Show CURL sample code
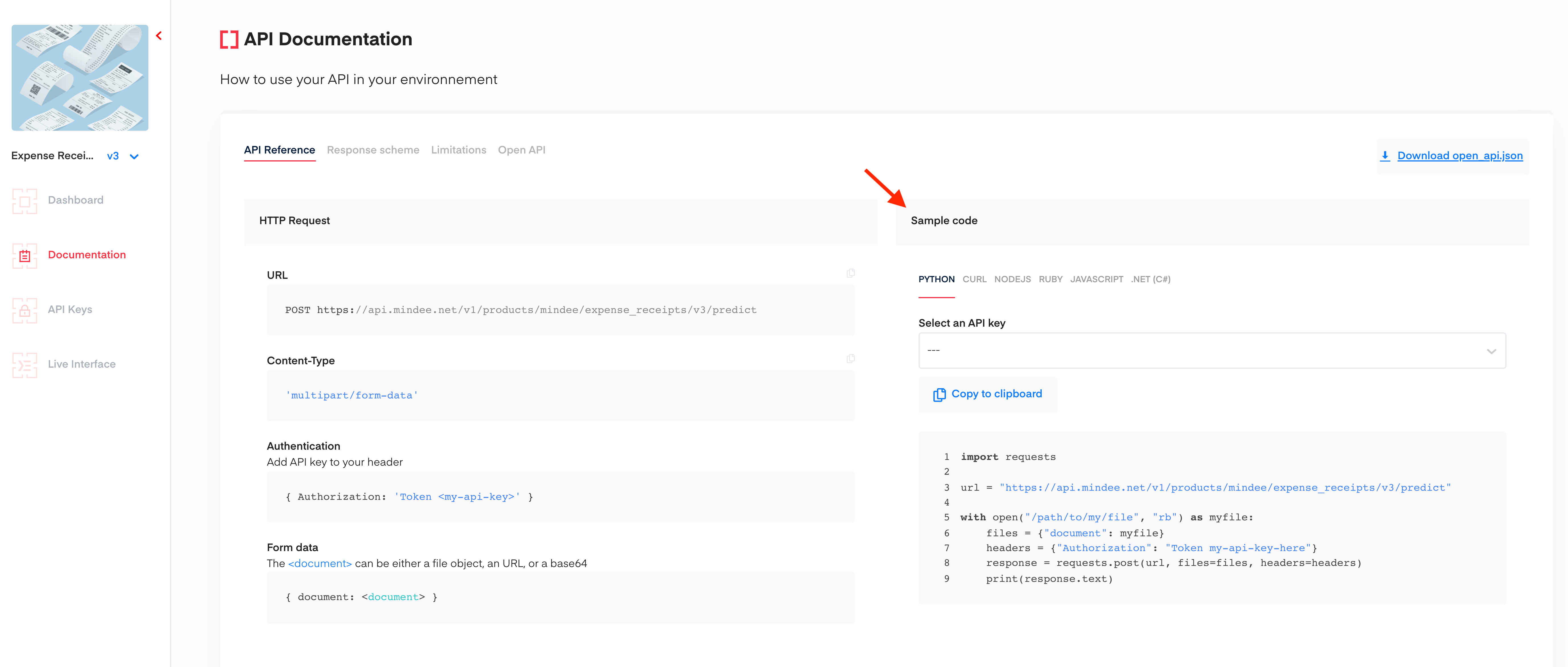 tap(974, 279)
